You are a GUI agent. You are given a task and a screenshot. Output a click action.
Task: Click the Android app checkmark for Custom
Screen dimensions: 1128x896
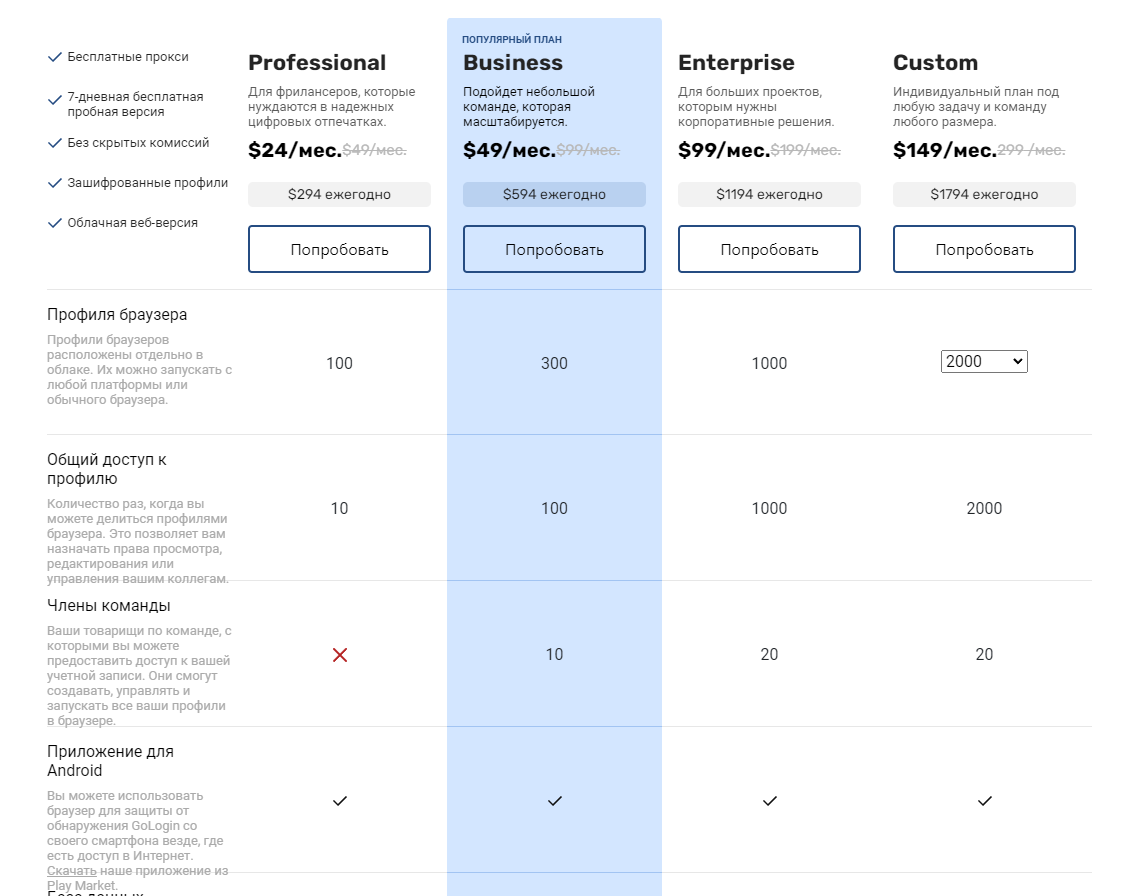coord(985,800)
